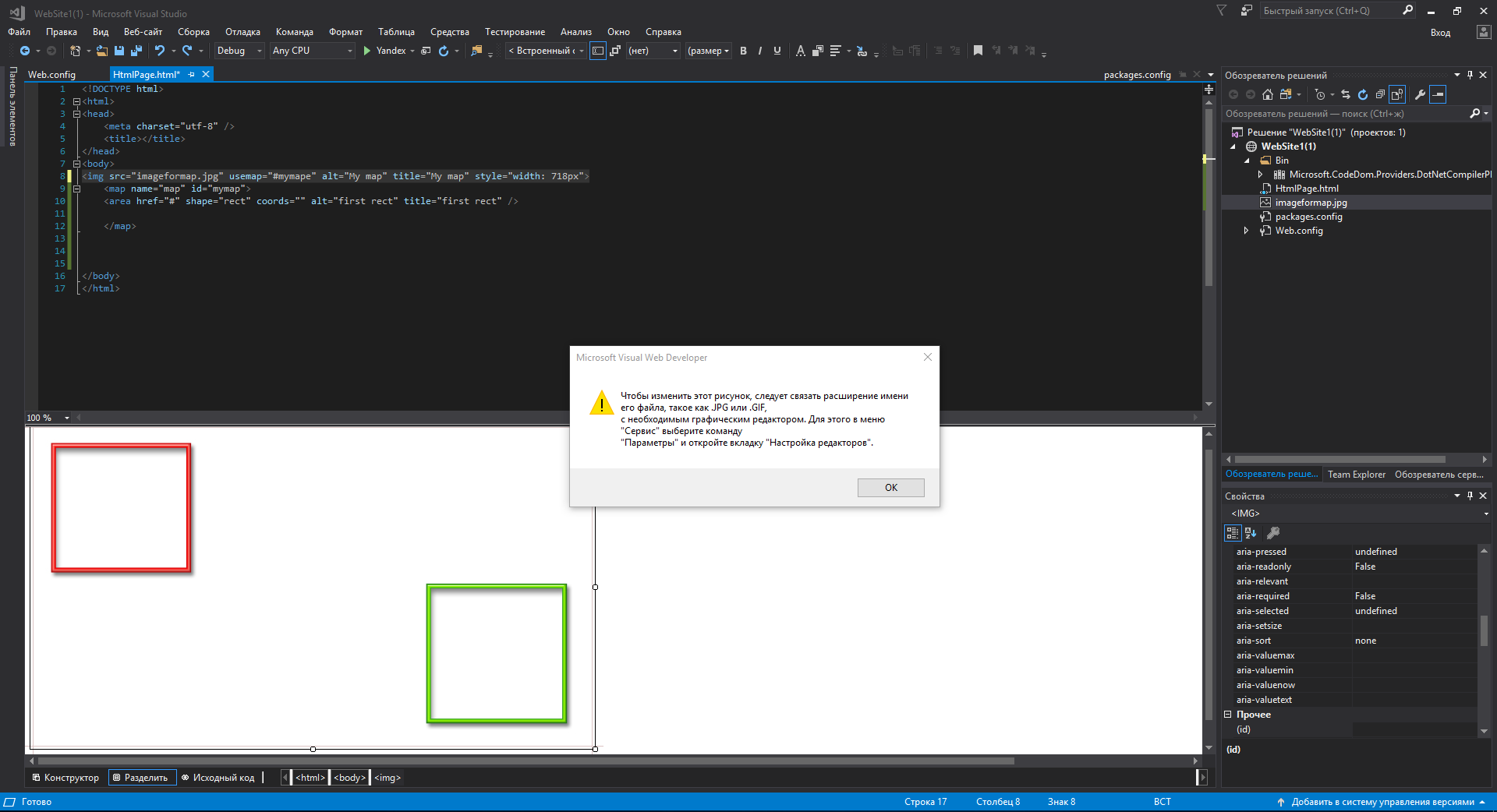This screenshot has height=812, width=1497.
Task: Expand the Web.config node in Solution Explorer
Action: (x=1246, y=231)
